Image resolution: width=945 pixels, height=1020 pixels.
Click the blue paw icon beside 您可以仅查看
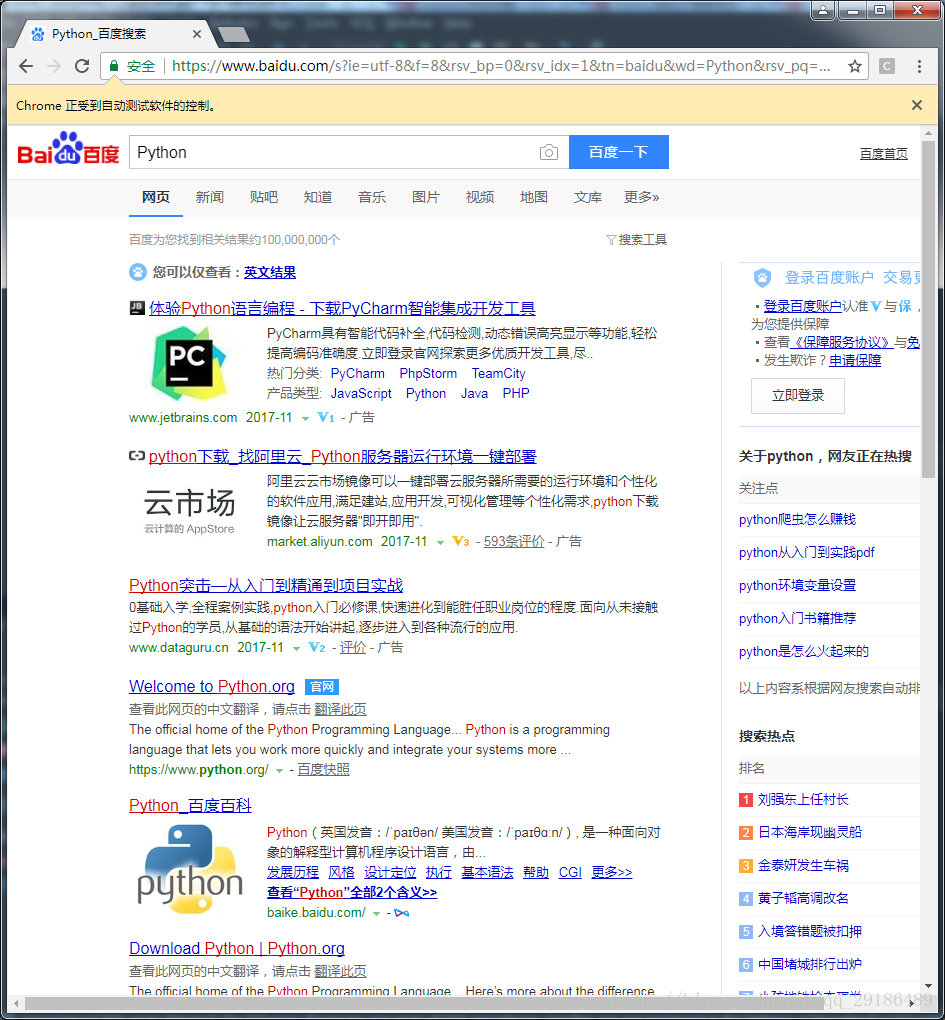[138, 272]
